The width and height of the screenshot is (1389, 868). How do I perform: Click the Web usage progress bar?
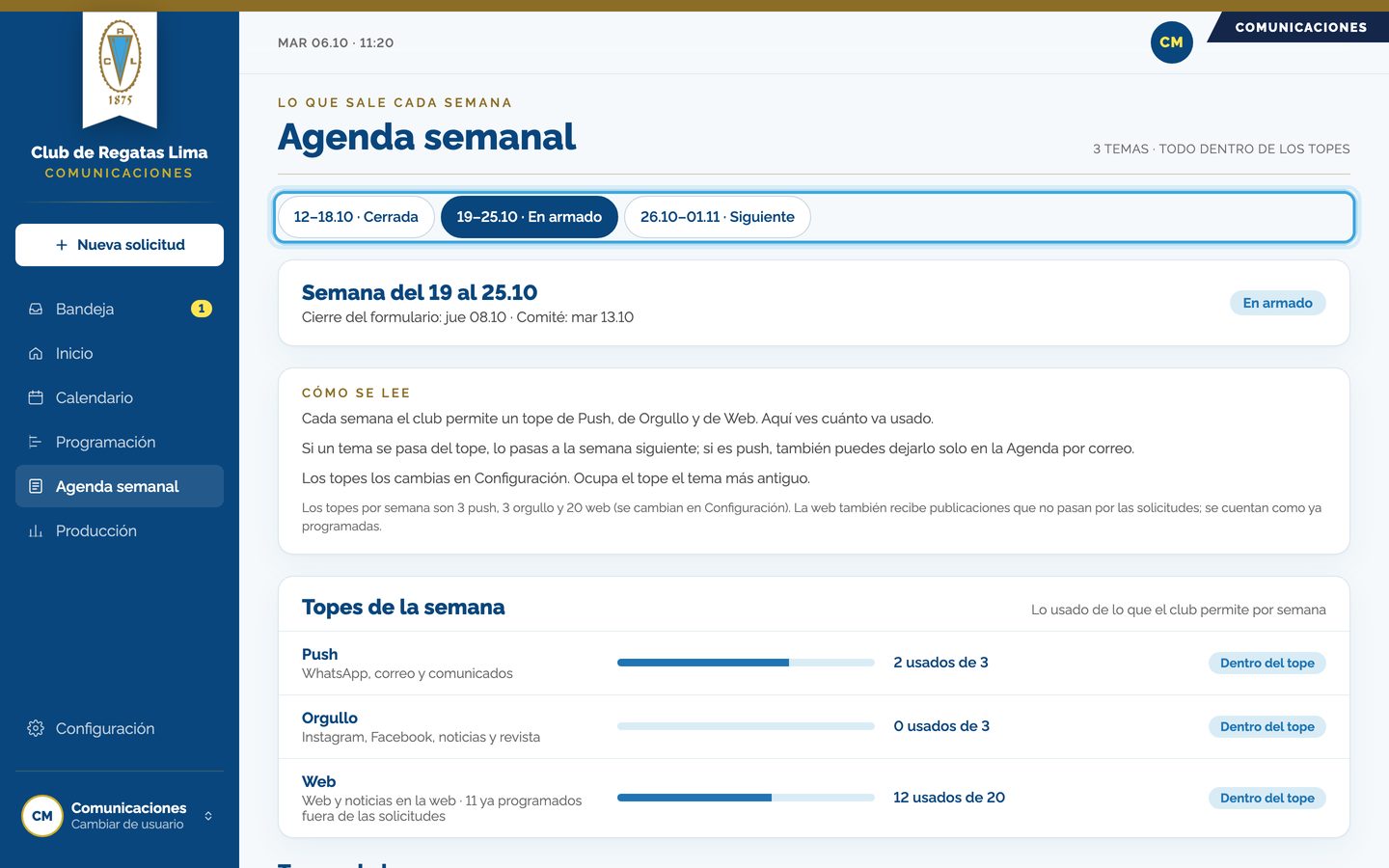pos(746,798)
